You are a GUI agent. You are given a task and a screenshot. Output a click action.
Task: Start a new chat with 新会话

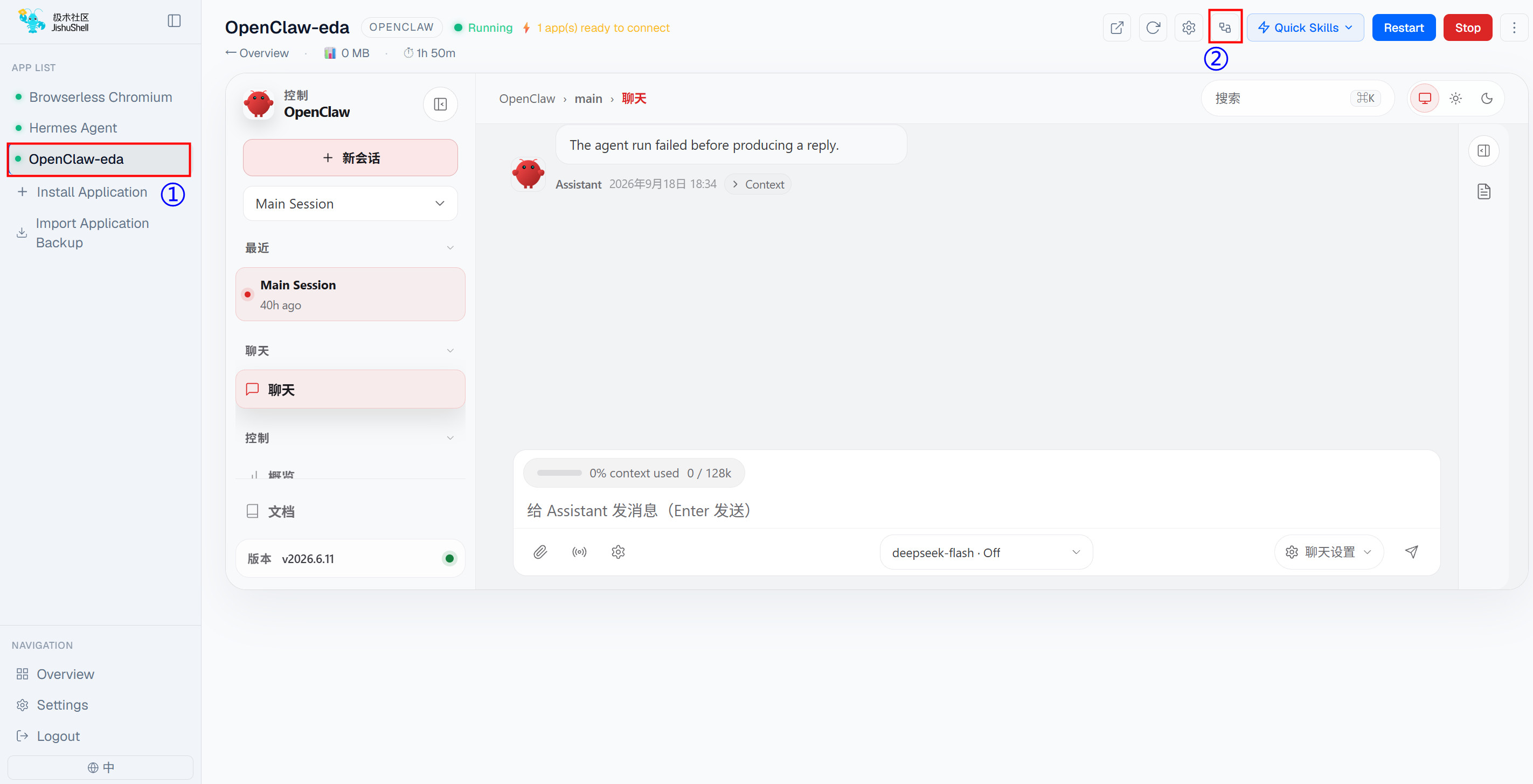tap(350, 158)
